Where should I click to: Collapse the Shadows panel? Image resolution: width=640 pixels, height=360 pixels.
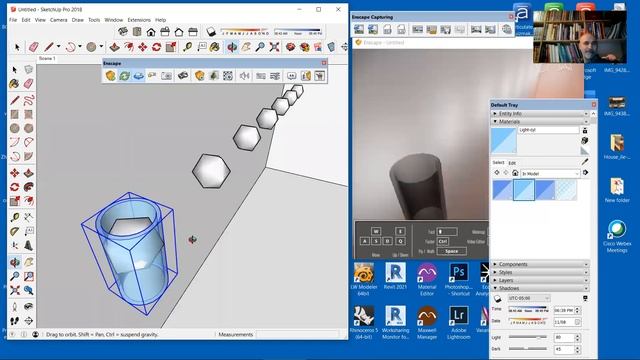pos(540,288)
